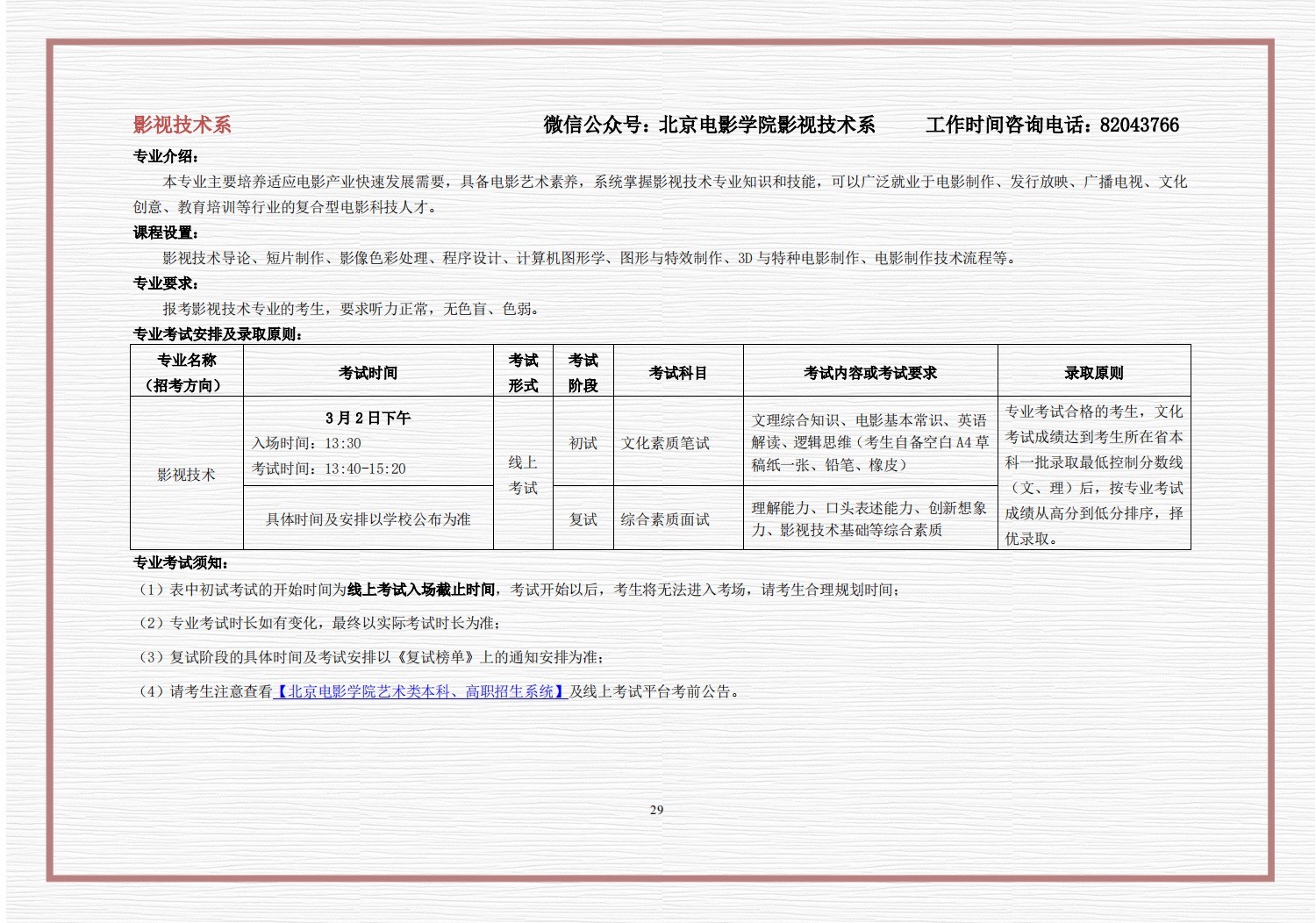Select the 课程设置 section heading
This screenshot has height=923, width=1316.
(166, 233)
